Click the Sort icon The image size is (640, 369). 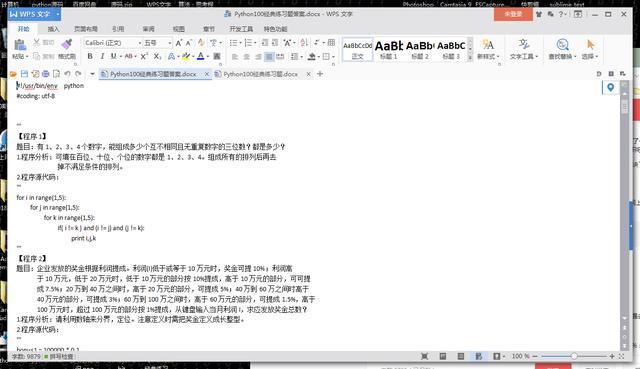(304, 42)
